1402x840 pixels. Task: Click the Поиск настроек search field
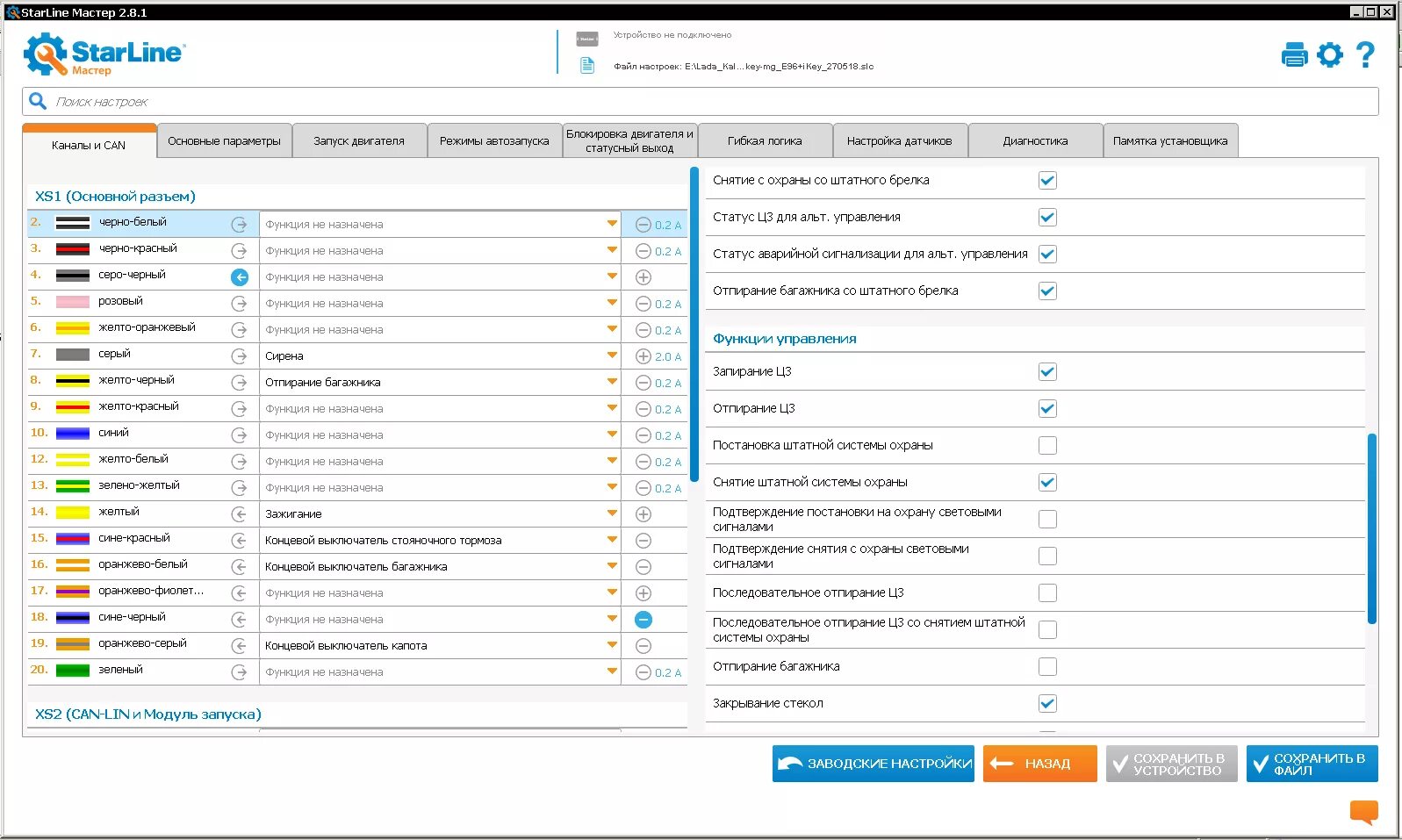(701, 101)
